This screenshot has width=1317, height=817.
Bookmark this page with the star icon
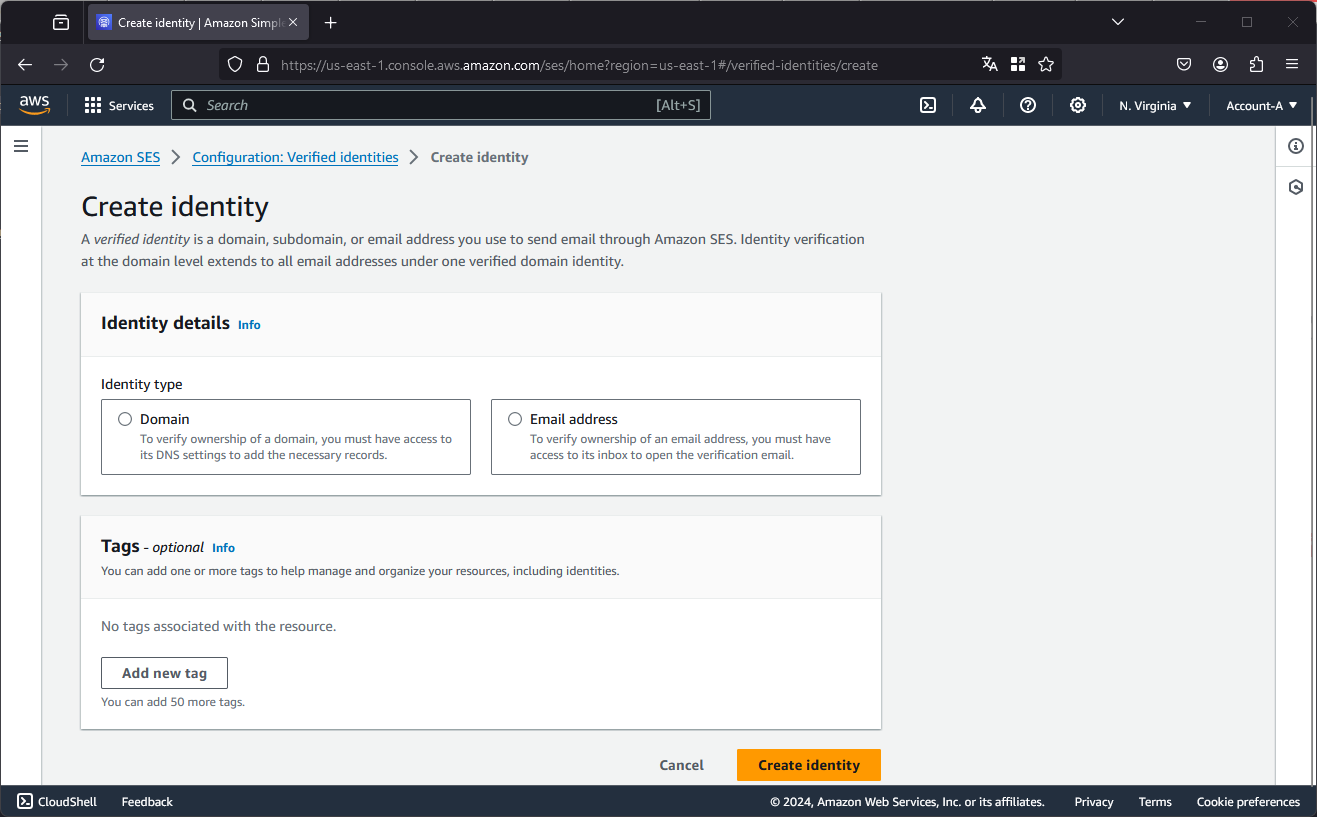pos(1046,64)
